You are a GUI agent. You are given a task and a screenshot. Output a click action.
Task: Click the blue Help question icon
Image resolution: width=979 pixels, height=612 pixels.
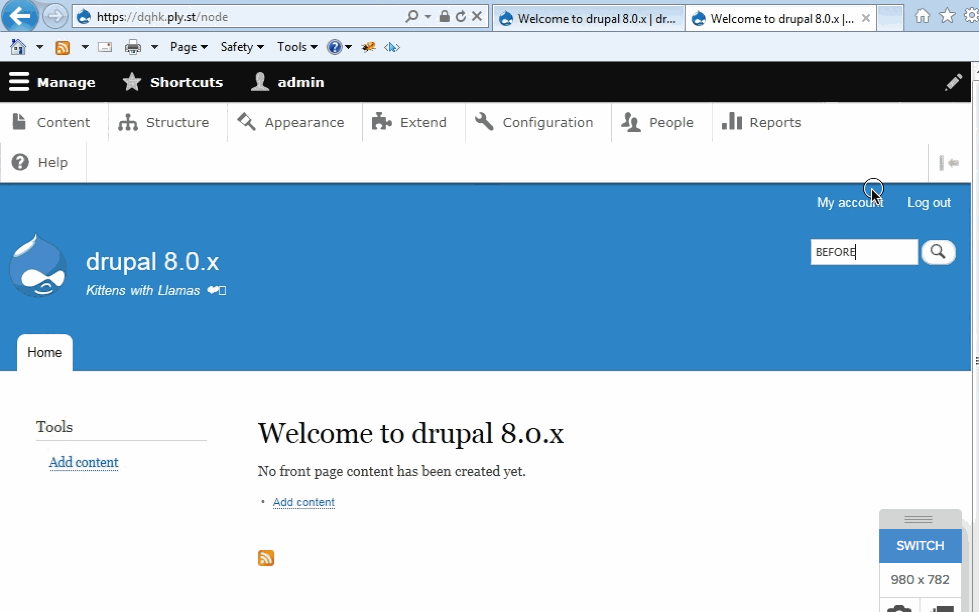click(x=335, y=47)
